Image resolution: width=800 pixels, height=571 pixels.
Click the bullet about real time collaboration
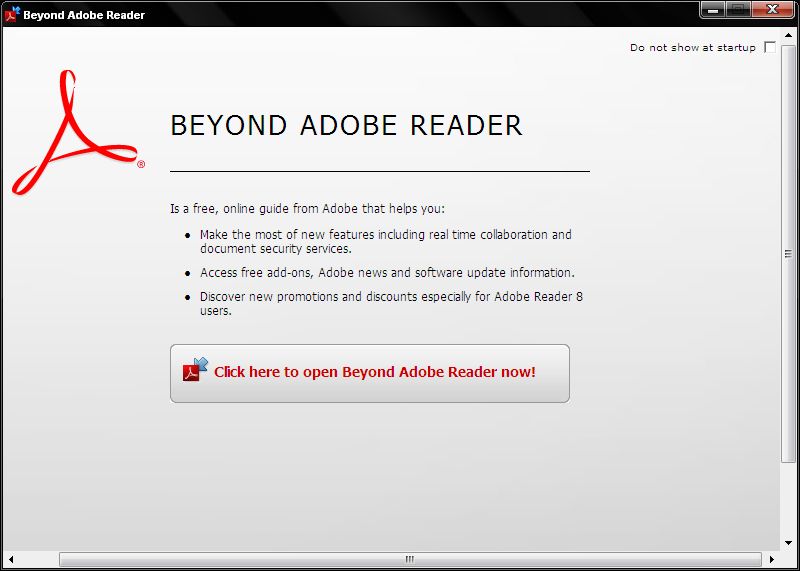point(386,241)
